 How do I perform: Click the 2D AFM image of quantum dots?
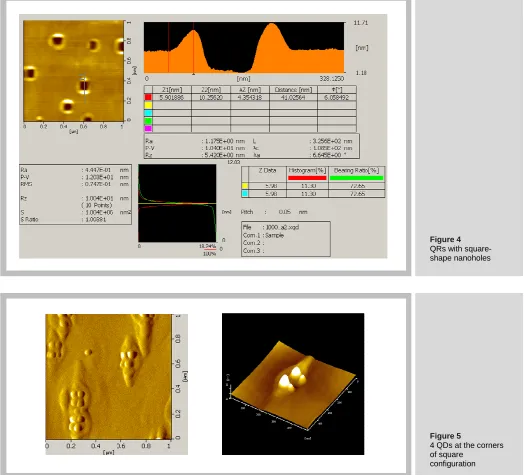[x=109, y=376]
